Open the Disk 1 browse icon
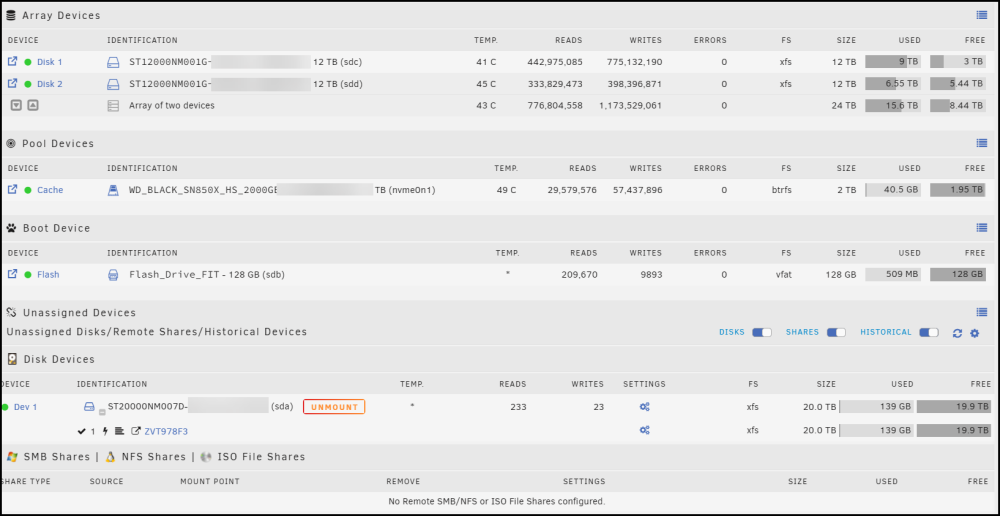The width and height of the screenshot is (1000, 516). (12, 62)
